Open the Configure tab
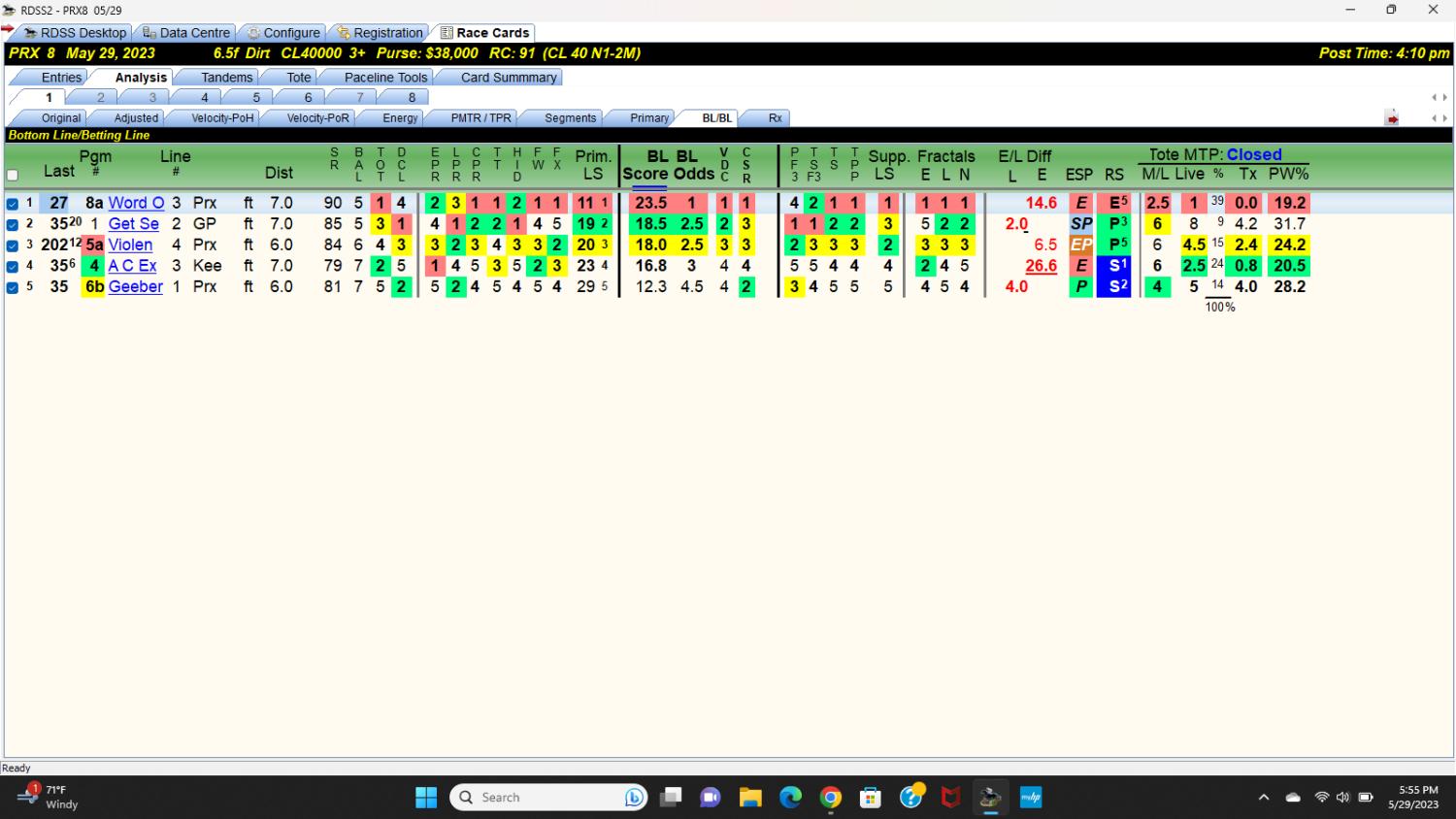The height and width of the screenshot is (819, 1456). pyautogui.click(x=283, y=33)
